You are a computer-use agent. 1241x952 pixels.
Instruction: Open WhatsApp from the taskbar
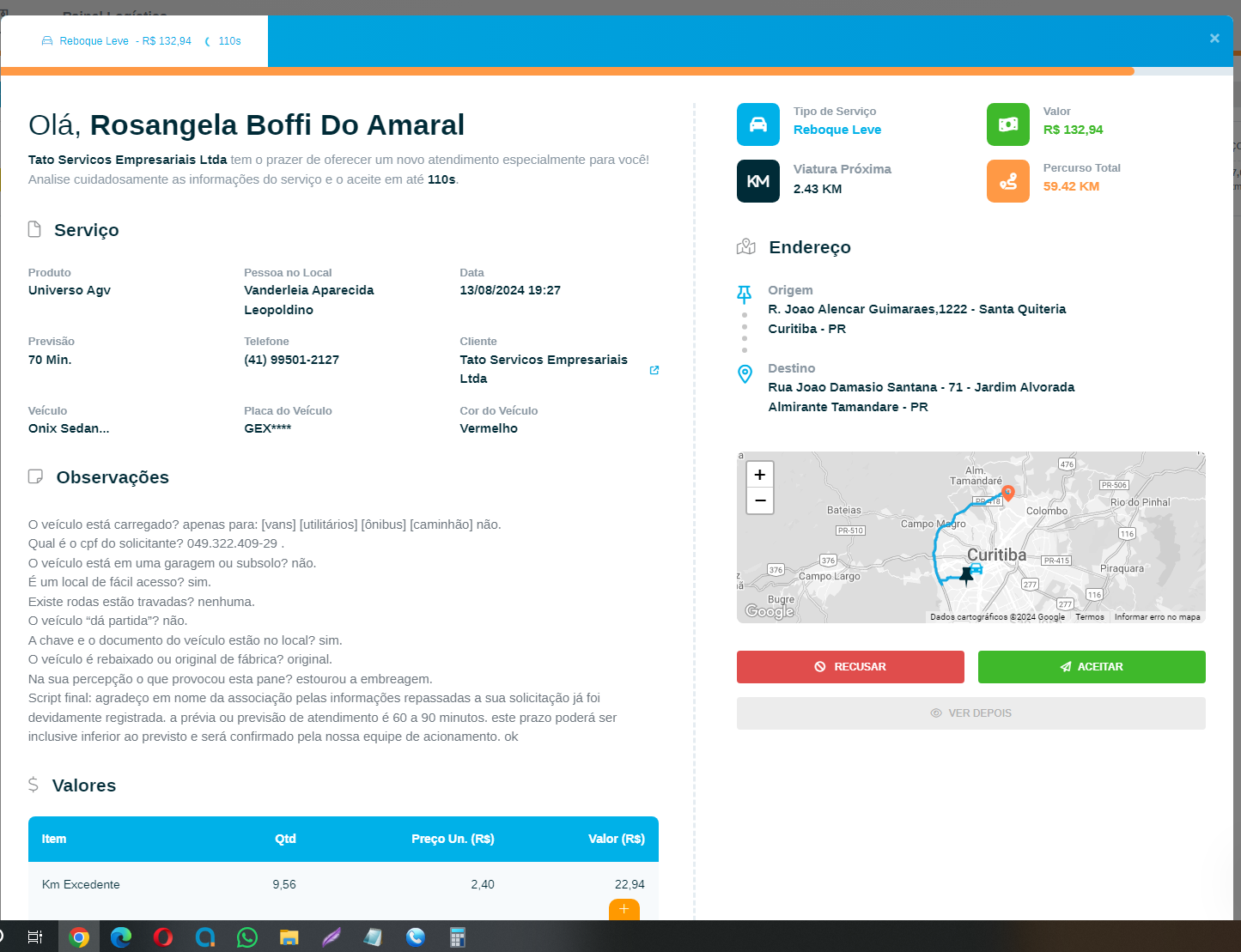click(247, 937)
